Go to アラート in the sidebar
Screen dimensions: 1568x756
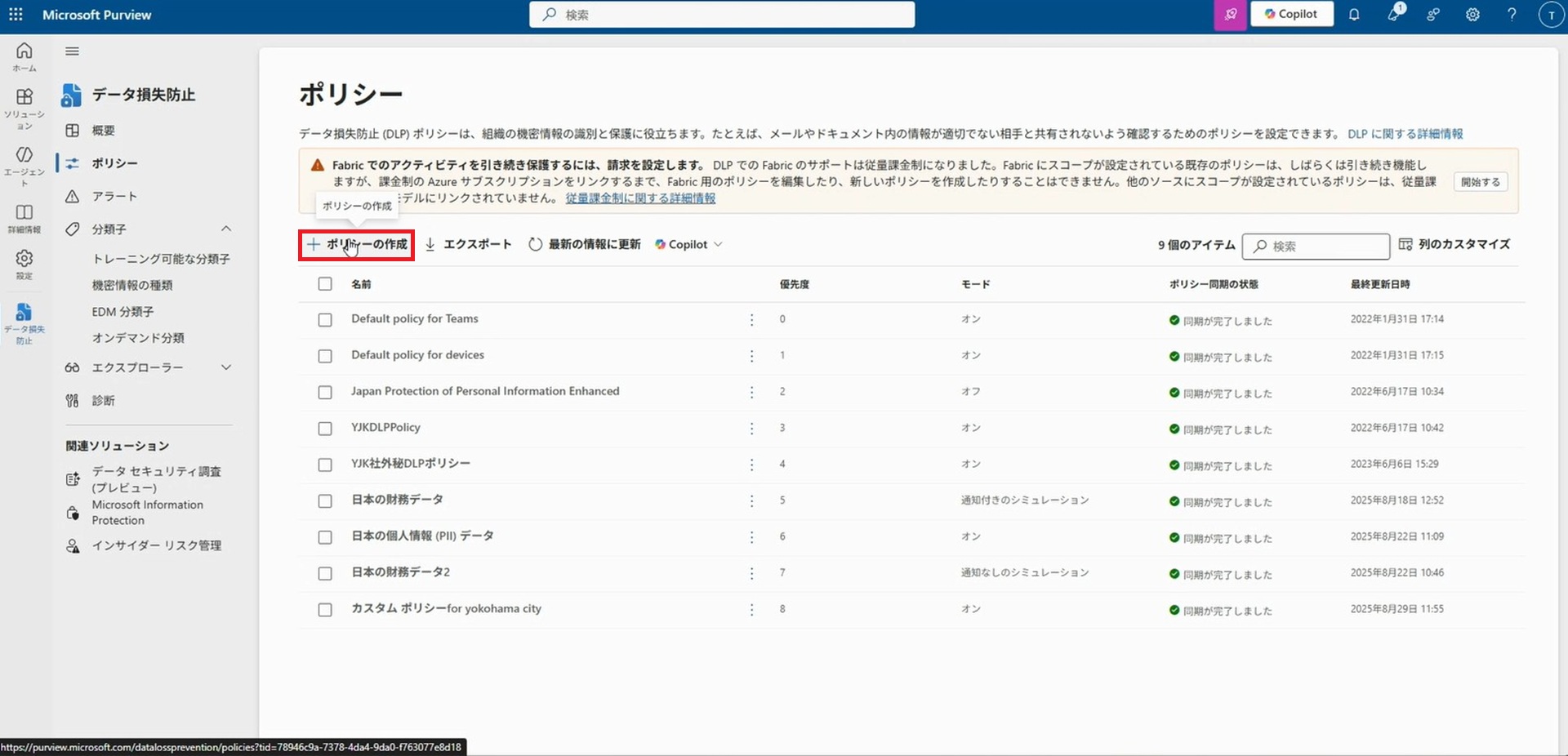click(x=114, y=197)
